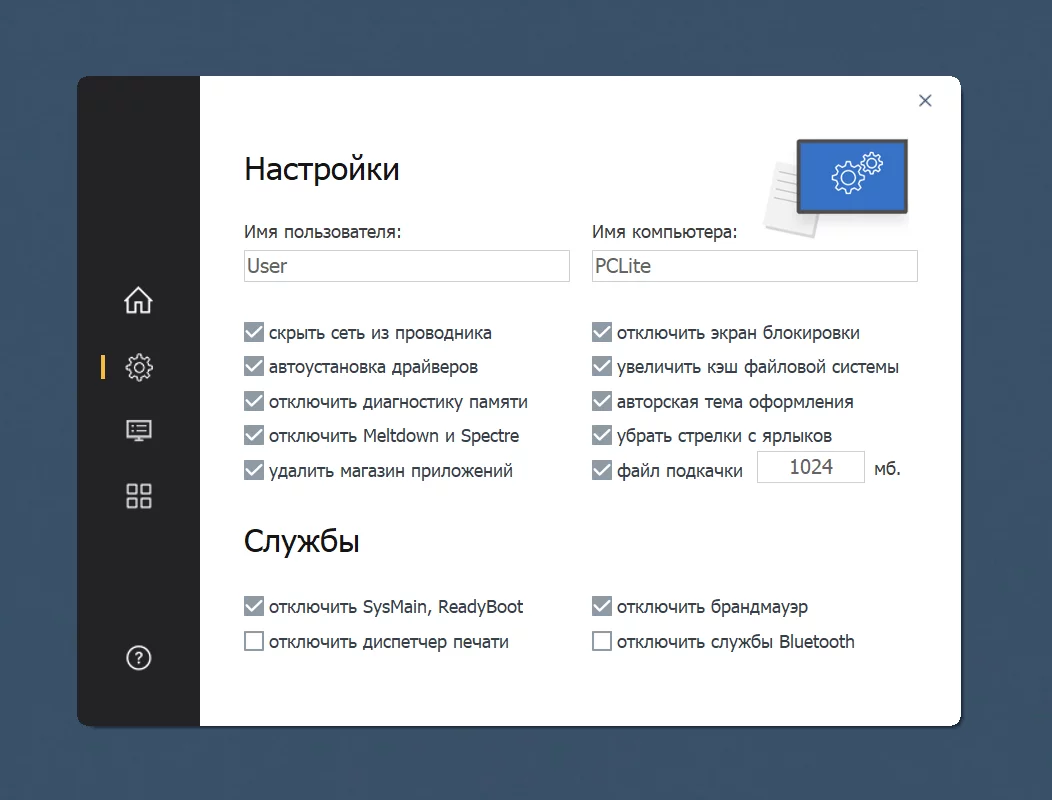Click the Имя компьютера input field
This screenshot has height=800, width=1052.
click(x=754, y=266)
